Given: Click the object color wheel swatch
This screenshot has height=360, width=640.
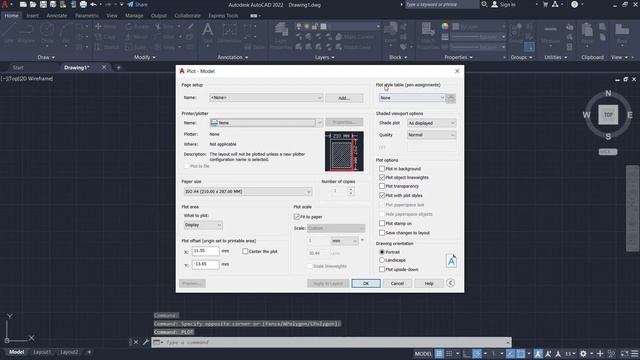Looking at the screenshot, I should coord(444,26).
